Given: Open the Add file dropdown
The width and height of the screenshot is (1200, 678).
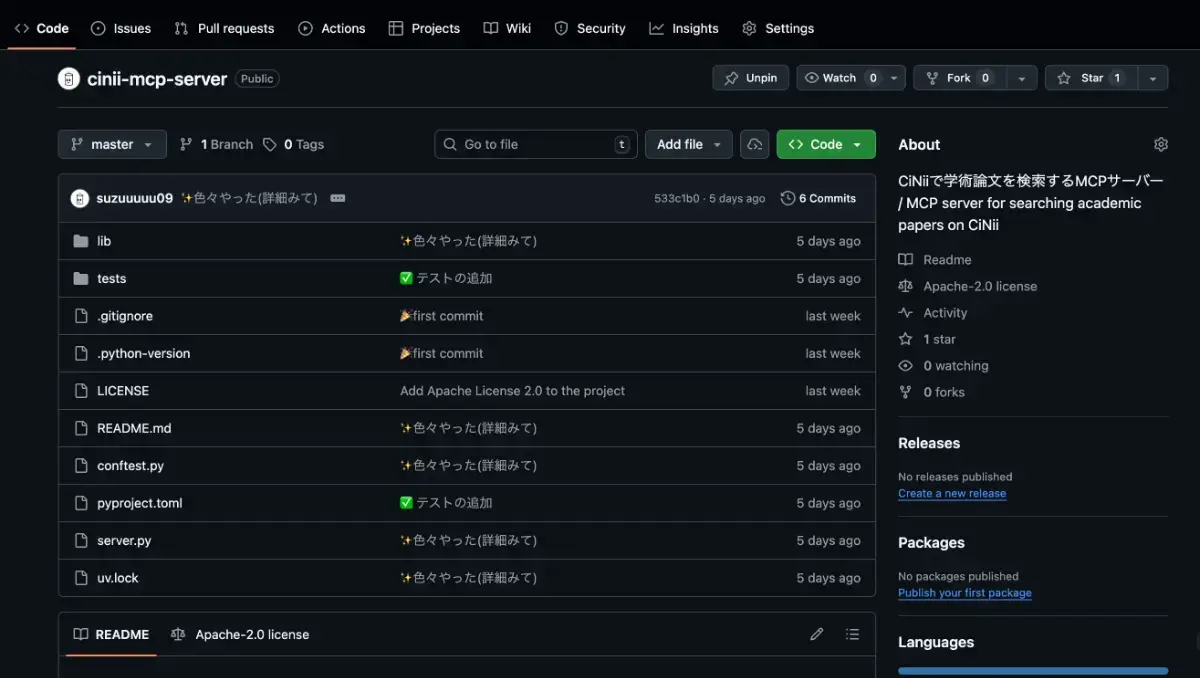Looking at the screenshot, I should [x=688, y=144].
